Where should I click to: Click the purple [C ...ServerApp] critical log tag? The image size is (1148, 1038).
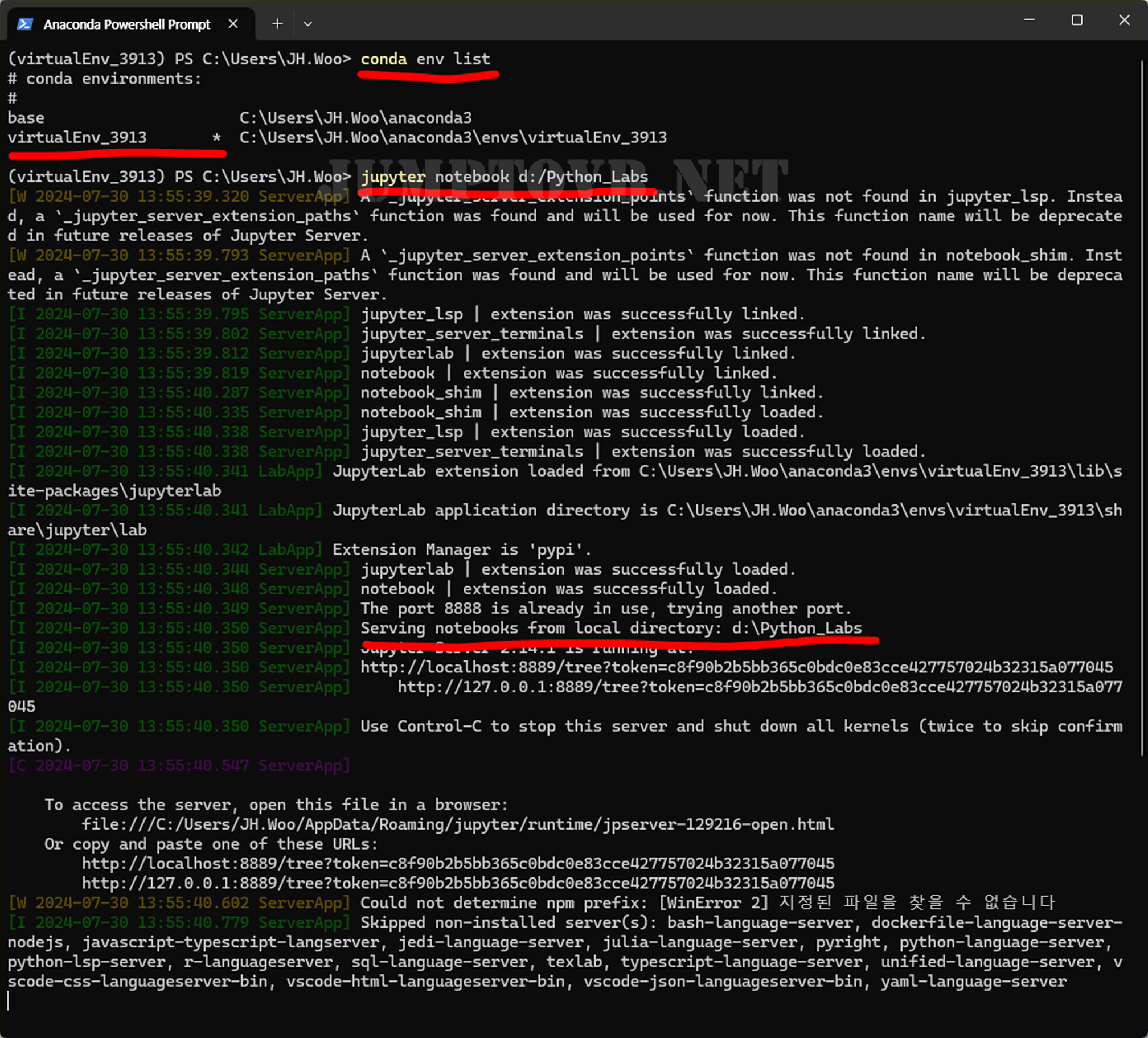click(179, 765)
